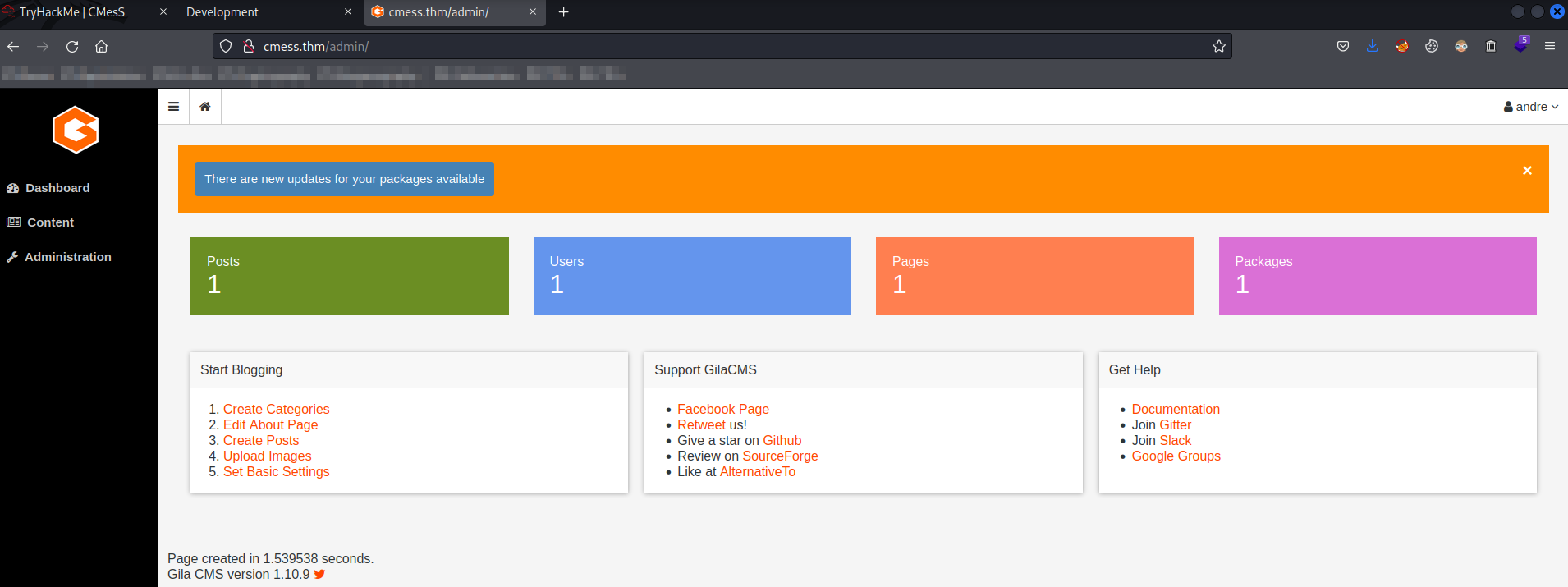Image resolution: width=1568 pixels, height=587 pixels.
Task: Close the cmess.thm/admin/ tab
Action: click(x=533, y=12)
